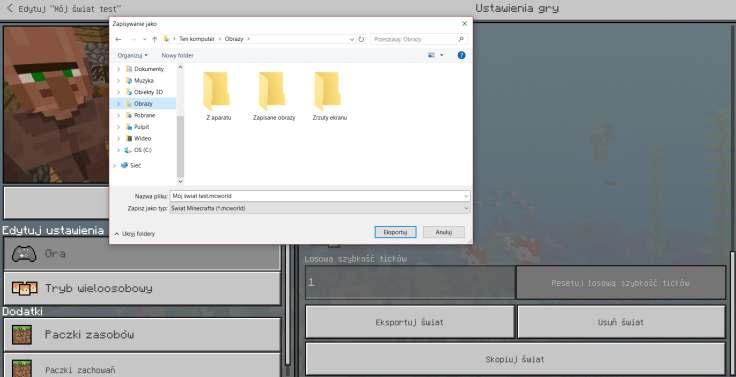The height and width of the screenshot is (377, 736).
Task: Expand the Sieć network node
Action: click(x=114, y=165)
